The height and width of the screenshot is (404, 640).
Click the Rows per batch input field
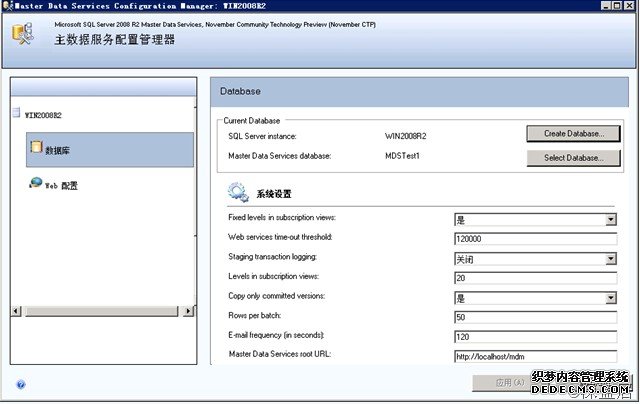click(x=535, y=317)
